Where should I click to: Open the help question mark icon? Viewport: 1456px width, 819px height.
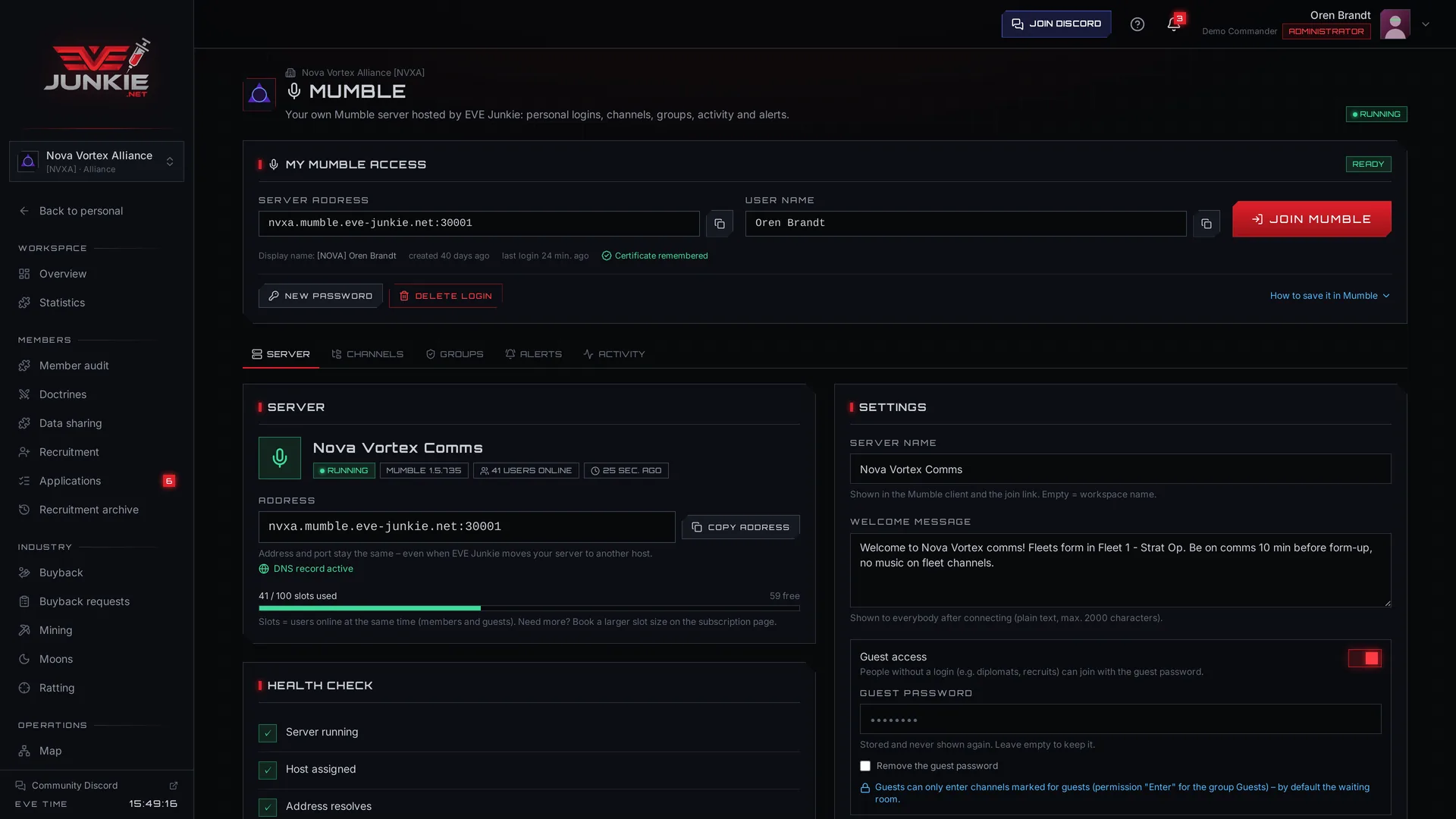pos(1137,24)
